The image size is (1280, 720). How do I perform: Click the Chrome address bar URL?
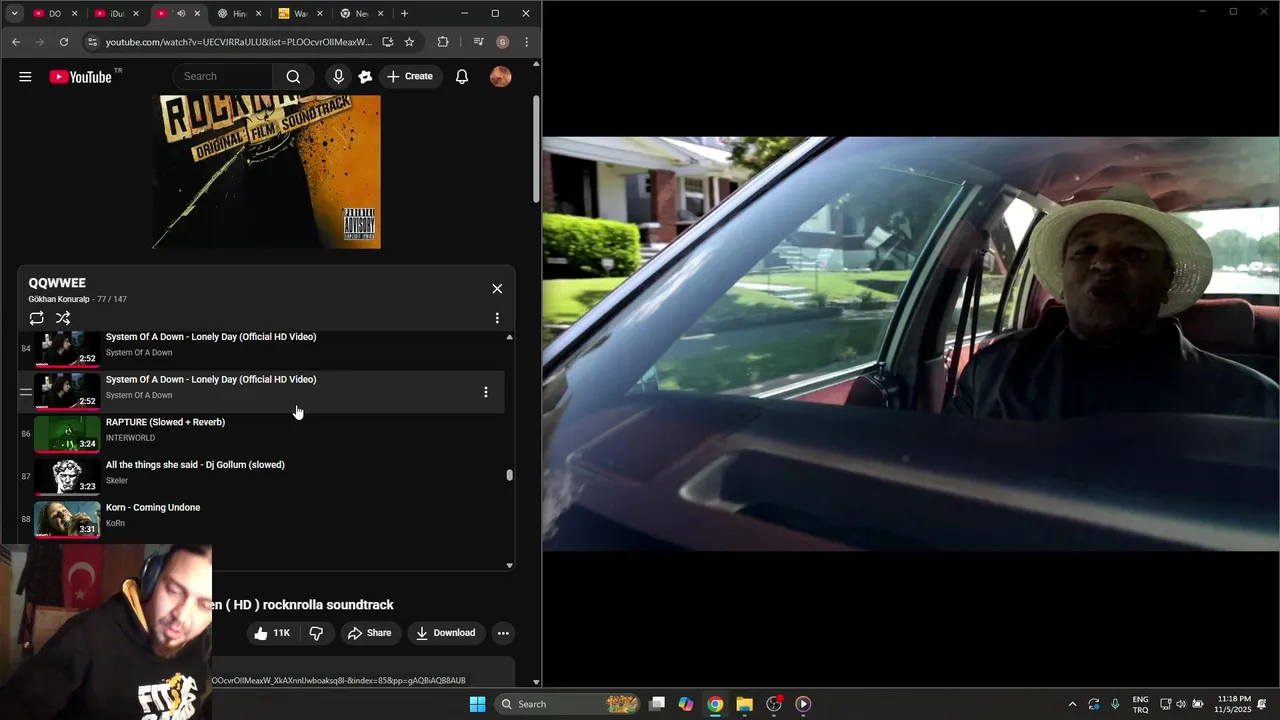(238, 42)
